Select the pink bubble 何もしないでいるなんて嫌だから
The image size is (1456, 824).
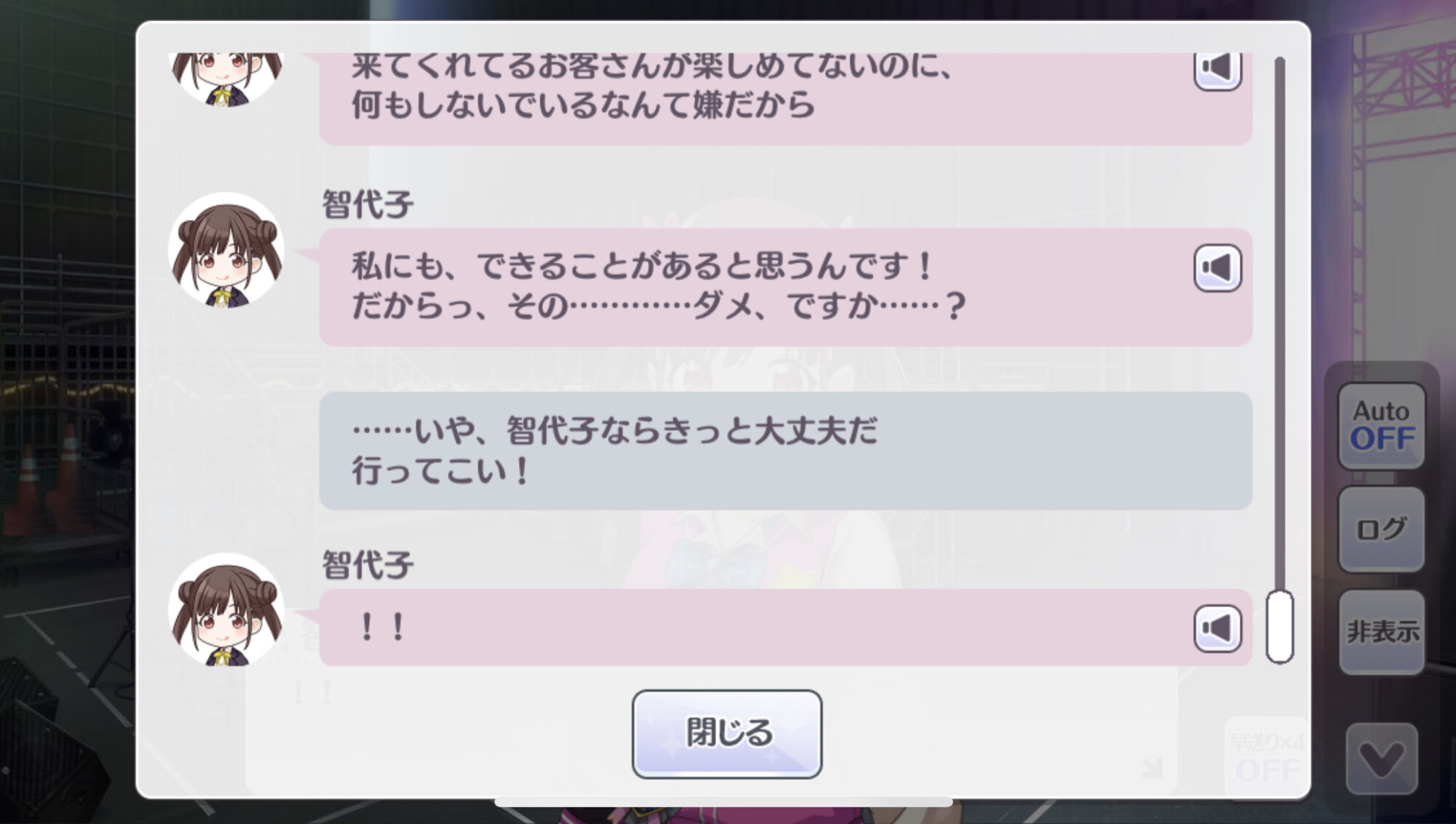(x=786, y=98)
